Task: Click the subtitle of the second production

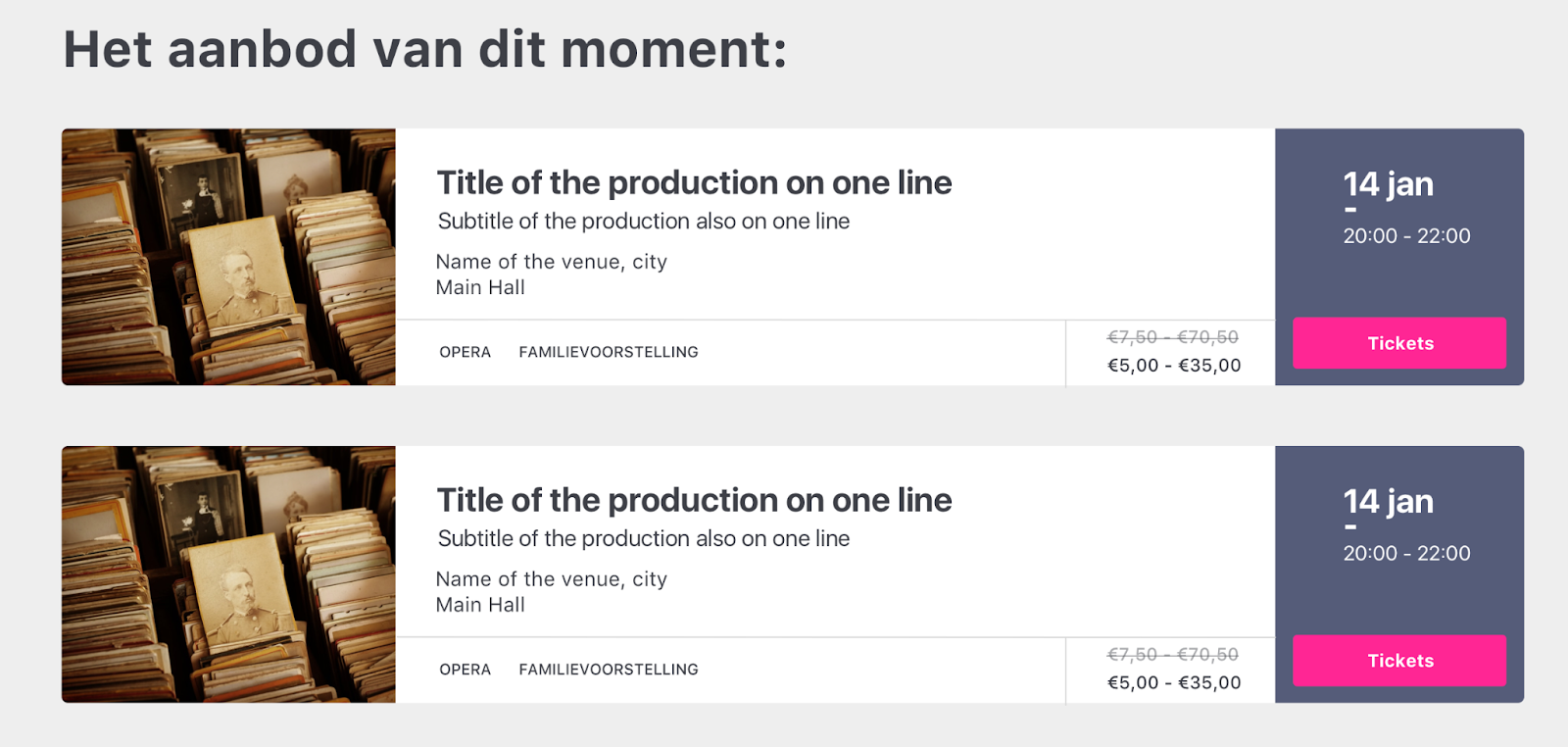Action: tap(643, 539)
